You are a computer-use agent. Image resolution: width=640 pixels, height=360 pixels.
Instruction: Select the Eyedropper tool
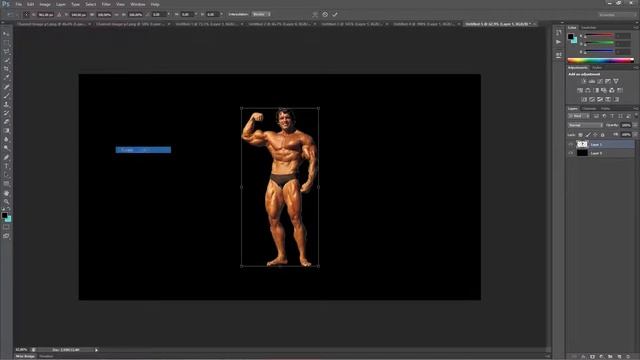tap(6, 78)
